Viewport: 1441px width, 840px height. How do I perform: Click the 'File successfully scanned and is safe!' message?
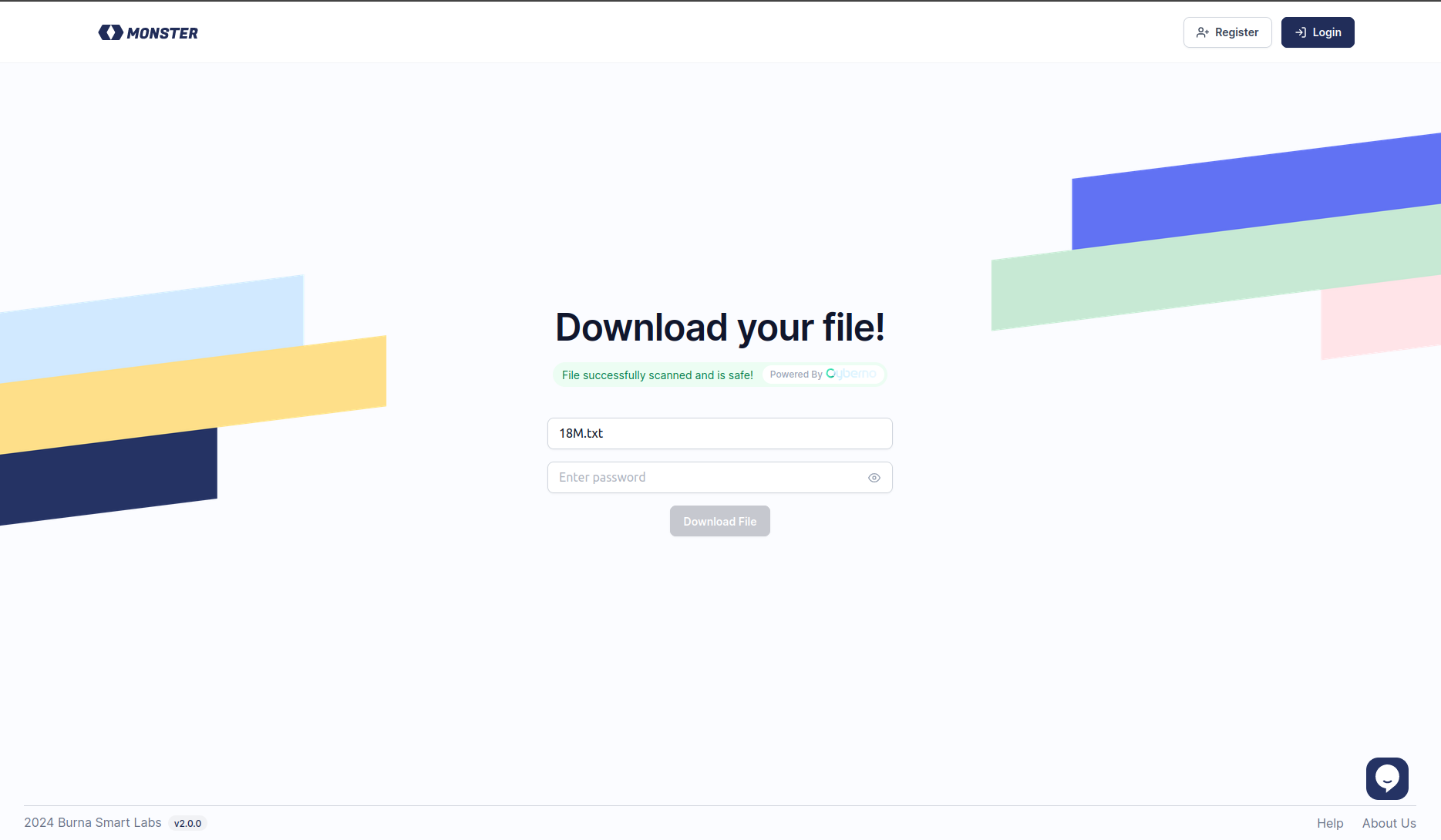click(658, 375)
